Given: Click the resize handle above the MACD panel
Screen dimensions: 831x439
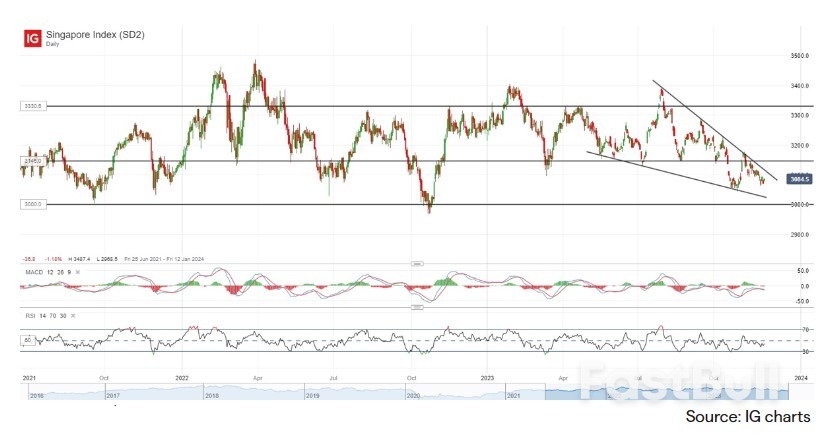Looking at the screenshot, I should (418, 264).
